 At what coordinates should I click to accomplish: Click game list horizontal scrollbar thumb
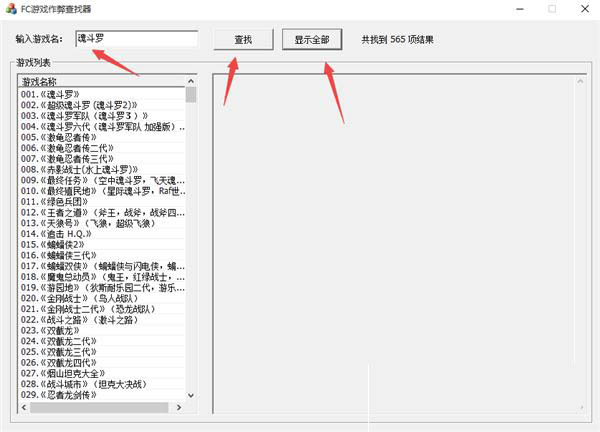pos(99,408)
